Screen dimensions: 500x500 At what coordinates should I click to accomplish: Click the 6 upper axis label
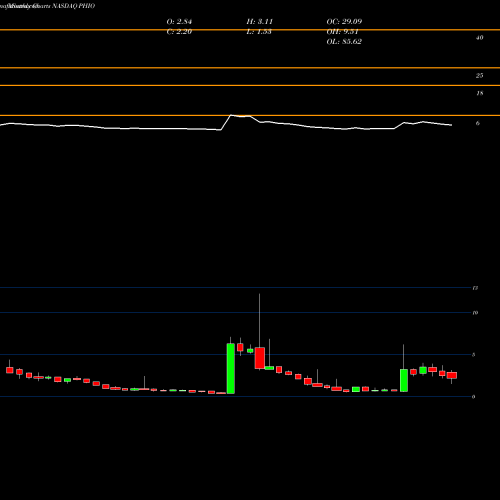[x=478, y=123]
